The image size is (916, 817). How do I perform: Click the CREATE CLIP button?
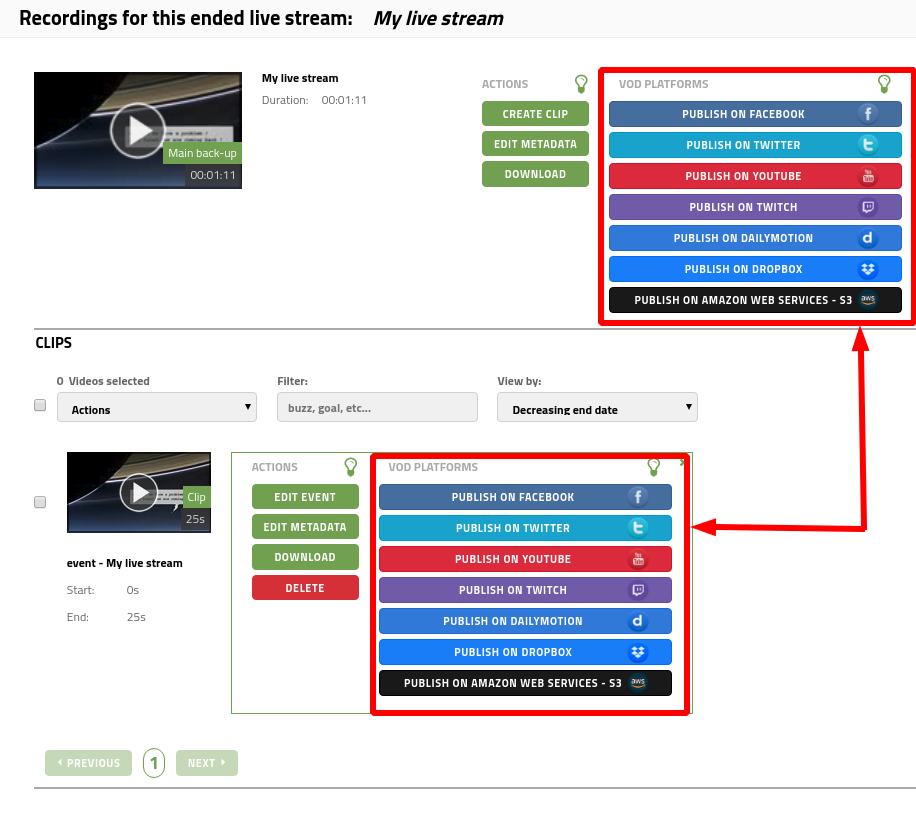tap(535, 114)
